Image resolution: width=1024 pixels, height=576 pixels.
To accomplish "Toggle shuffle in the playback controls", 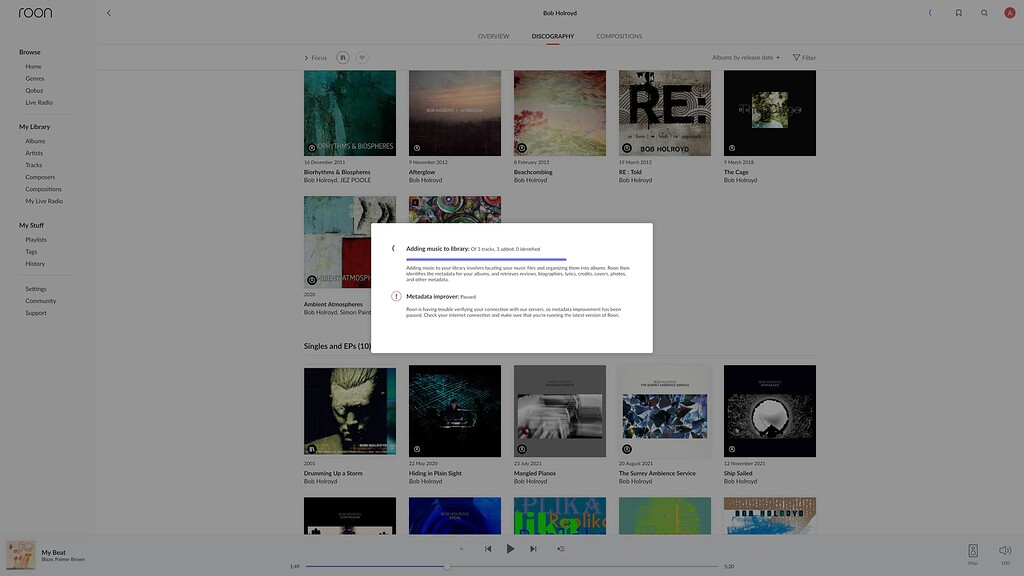I will [x=461, y=548].
